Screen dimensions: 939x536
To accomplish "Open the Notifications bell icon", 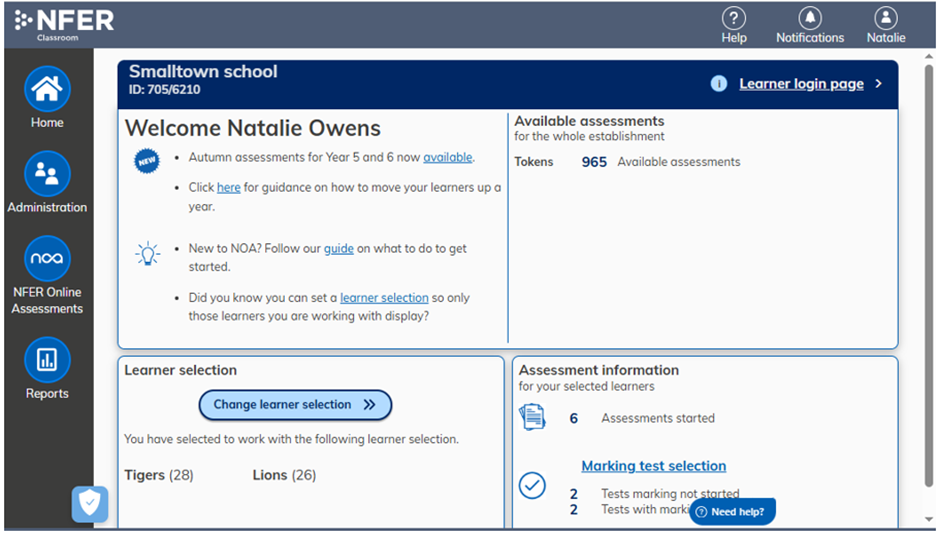I will click(x=810, y=18).
